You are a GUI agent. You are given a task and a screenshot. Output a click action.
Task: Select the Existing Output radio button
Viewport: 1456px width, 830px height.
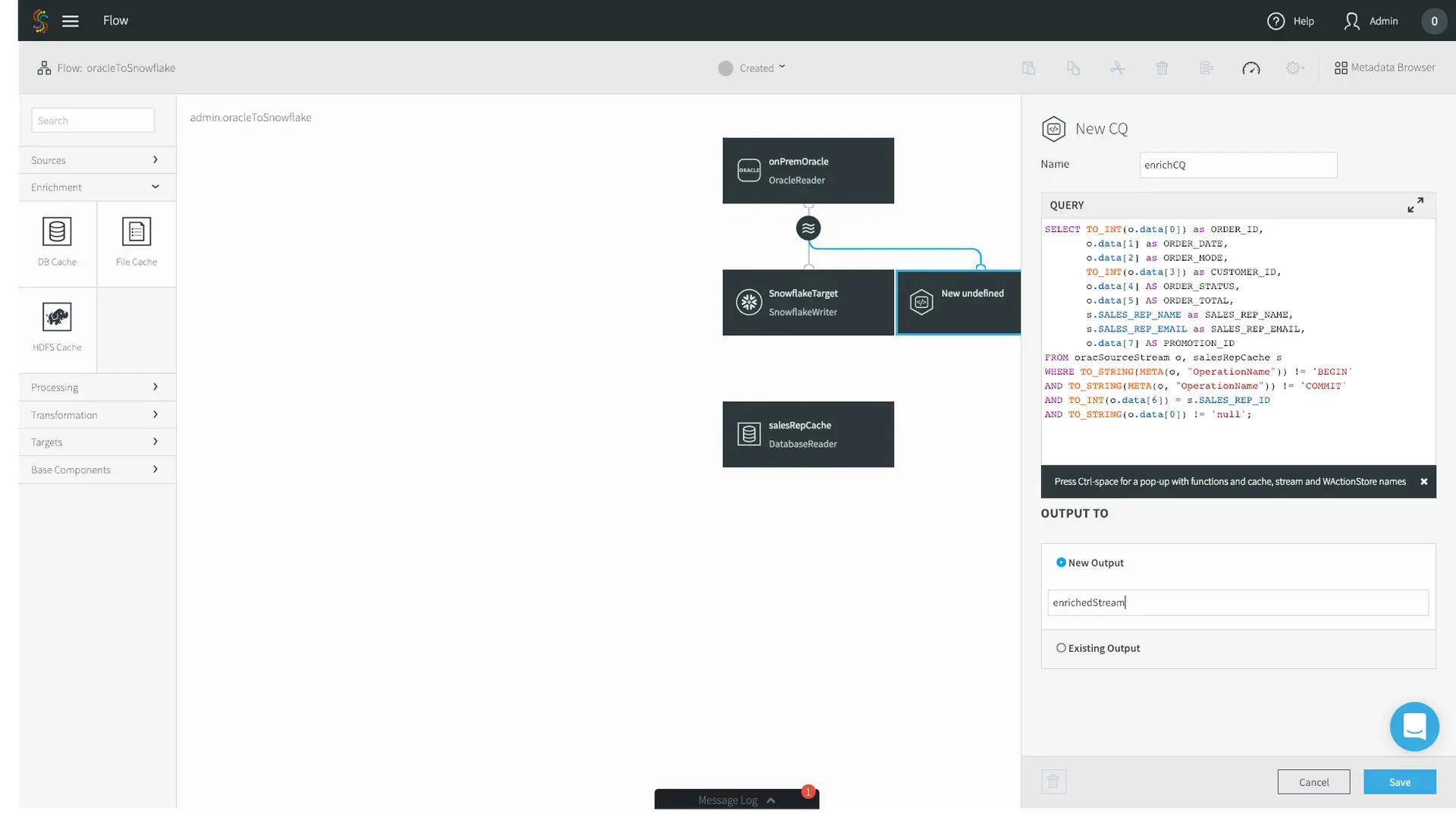click(x=1061, y=648)
